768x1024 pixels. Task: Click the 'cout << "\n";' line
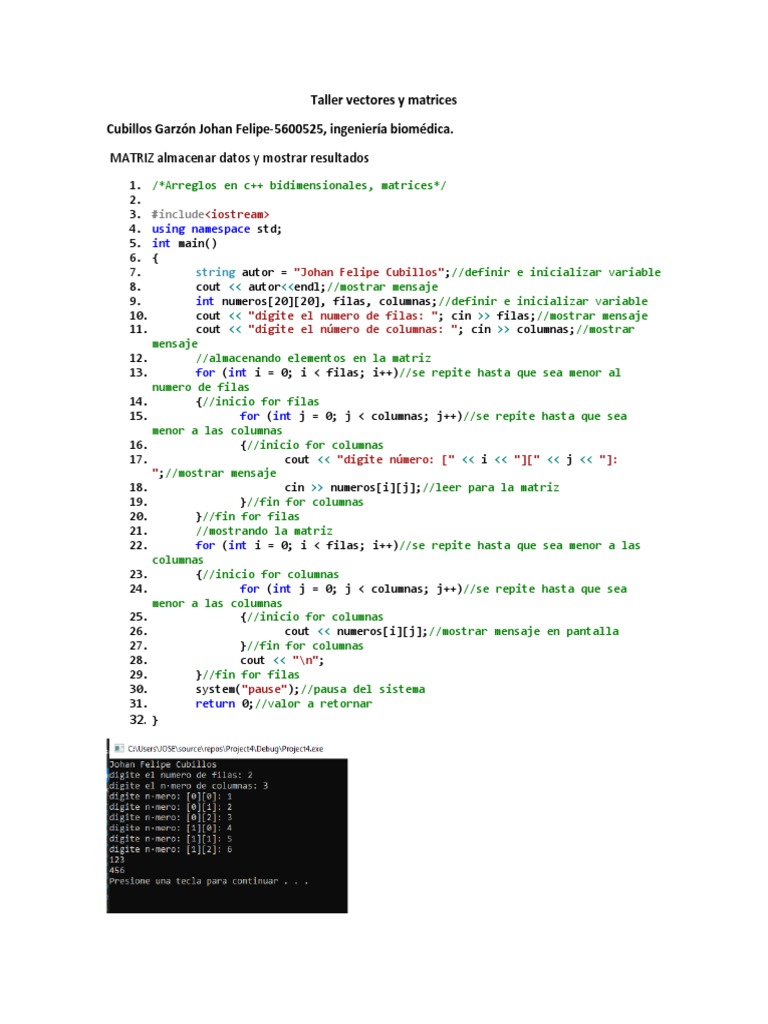coord(281,660)
